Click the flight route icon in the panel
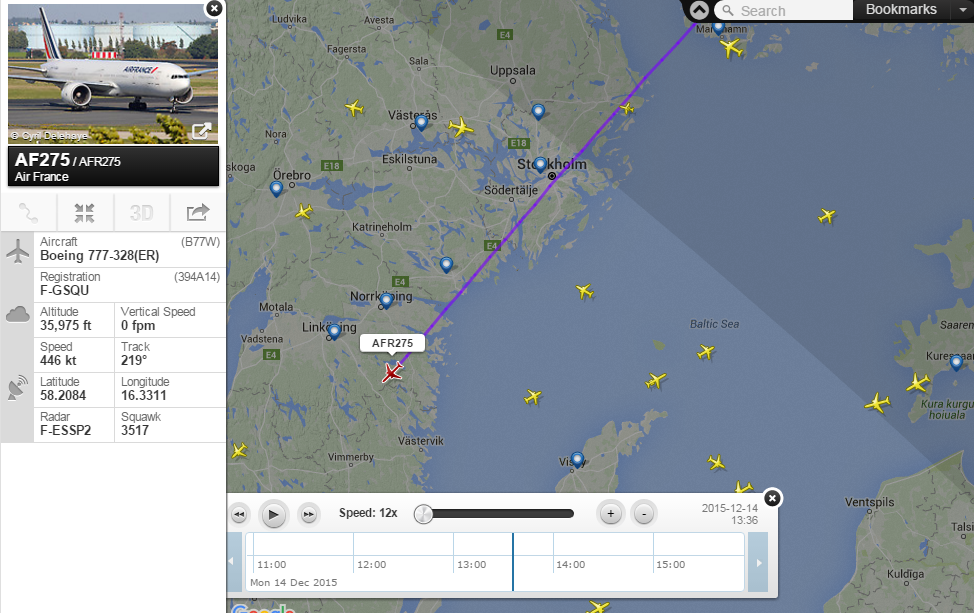Screen dimensions: 974x613 (29, 213)
